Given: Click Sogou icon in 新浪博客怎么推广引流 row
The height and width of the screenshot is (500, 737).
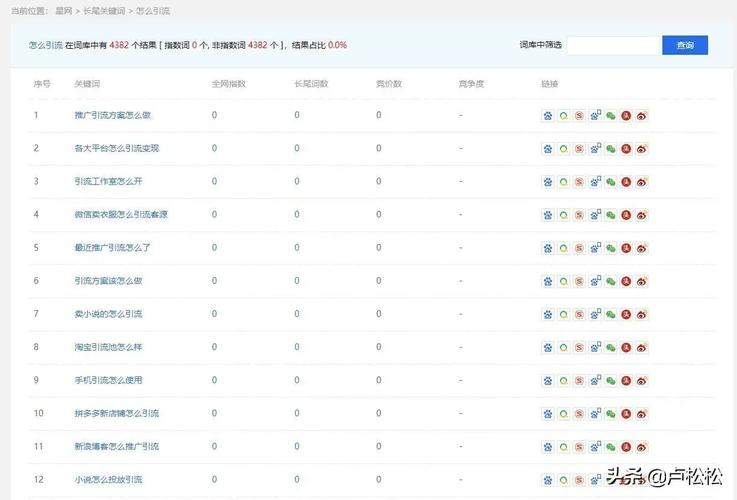Looking at the screenshot, I should pyautogui.click(x=579, y=447).
